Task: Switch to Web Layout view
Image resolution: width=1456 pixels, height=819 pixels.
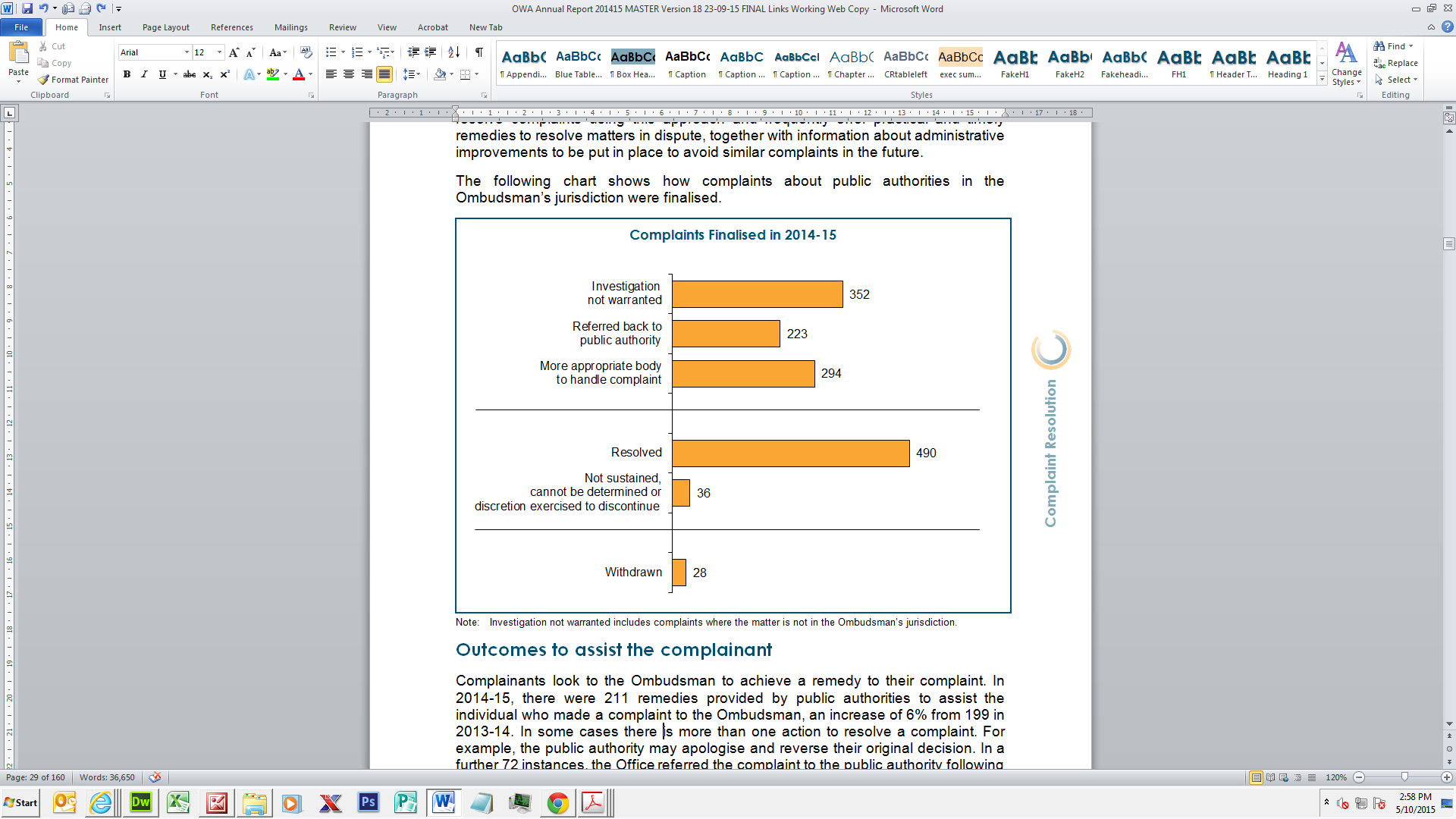Action: coord(1284,778)
